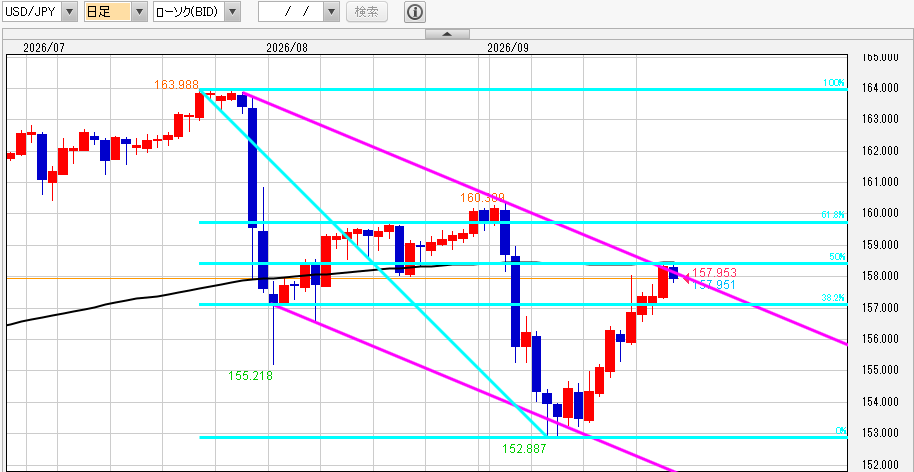The image size is (914, 472).
Task: Select the 38.2% Fibonacci level label
Action: point(834,297)
